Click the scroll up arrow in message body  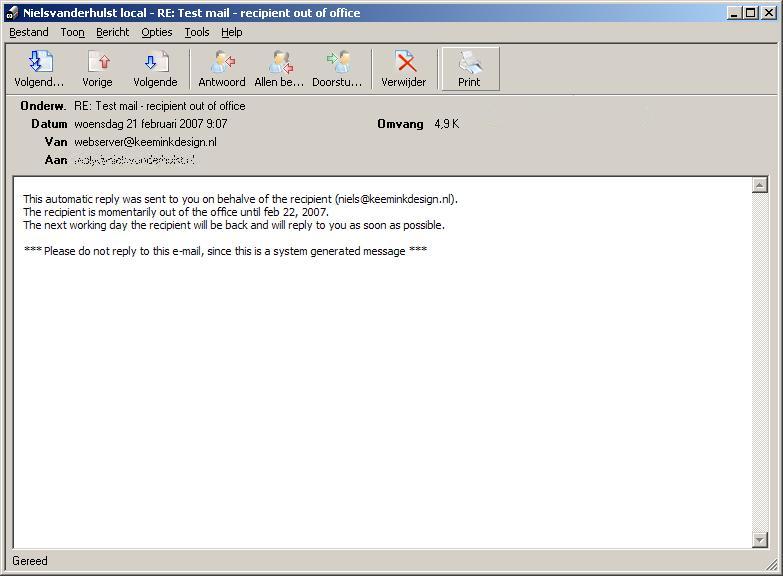click(759, 185)
